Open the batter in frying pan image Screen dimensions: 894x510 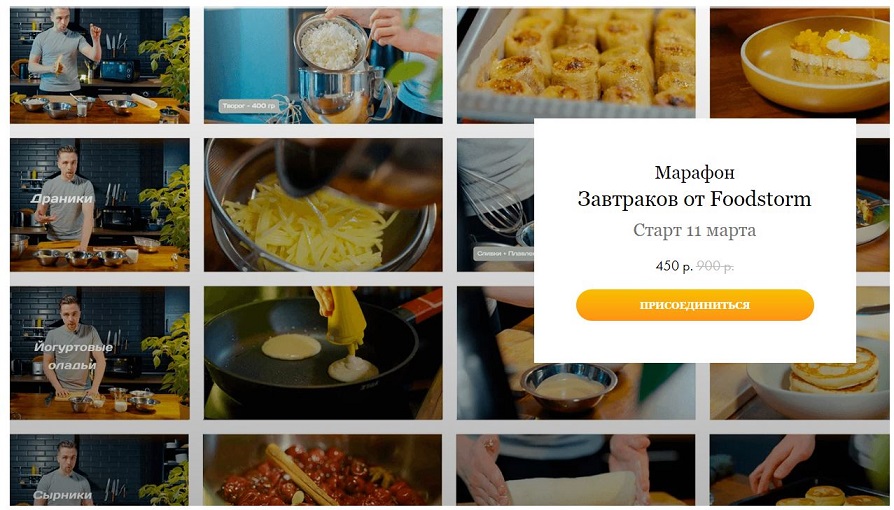[323, 353]
